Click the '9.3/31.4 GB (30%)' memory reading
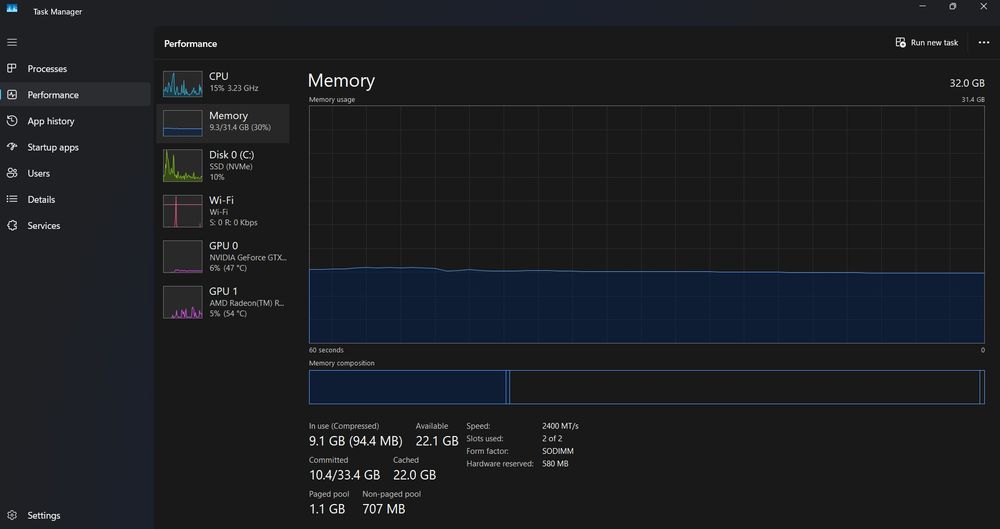 point(240,127)
